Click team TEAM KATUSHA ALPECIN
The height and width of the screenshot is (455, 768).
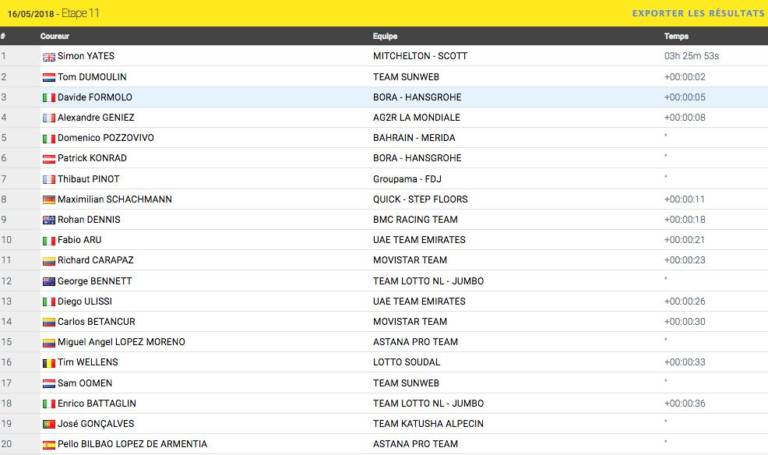tap(428, 424)
